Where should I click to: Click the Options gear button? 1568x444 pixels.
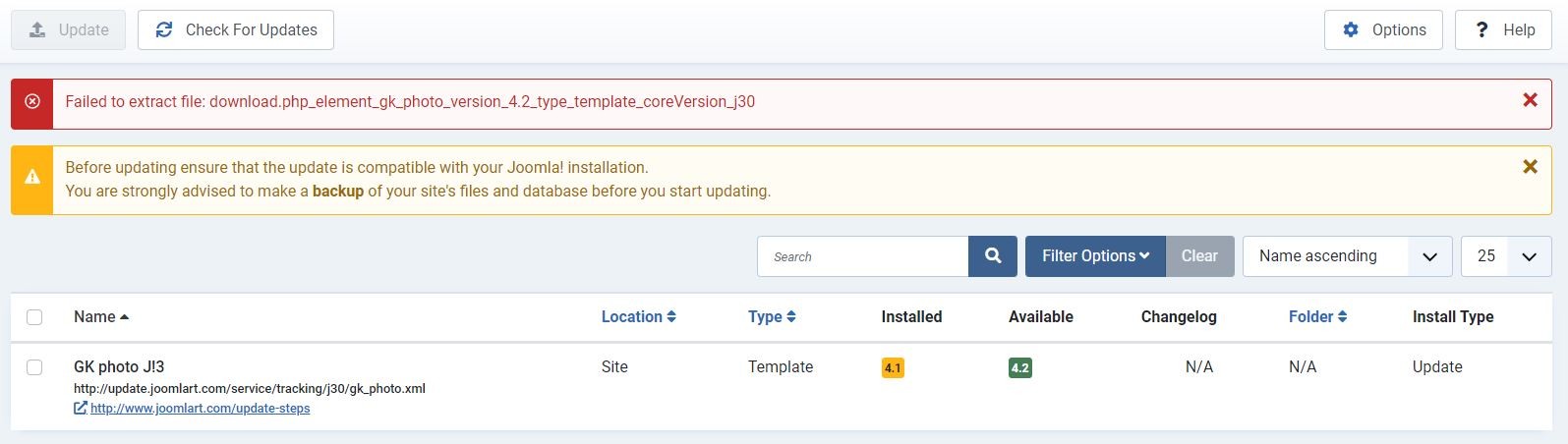pyautogui.click(x=1383, y=30)
